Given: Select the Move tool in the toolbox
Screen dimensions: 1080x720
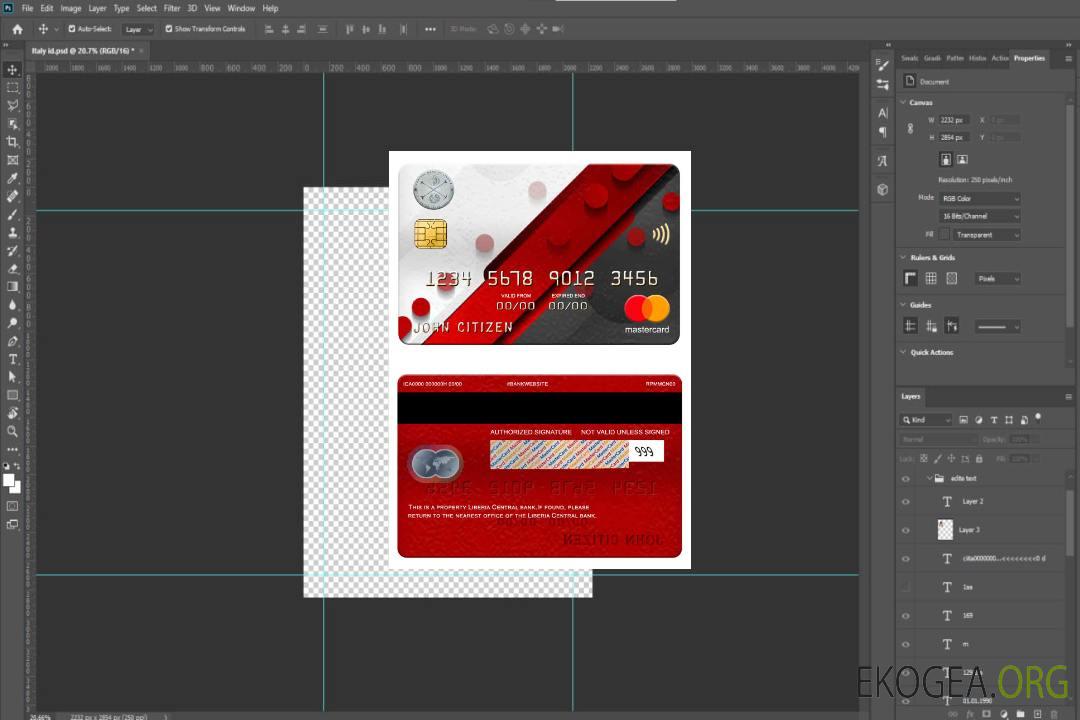Looking at the screenshot, I should (12, 70).
